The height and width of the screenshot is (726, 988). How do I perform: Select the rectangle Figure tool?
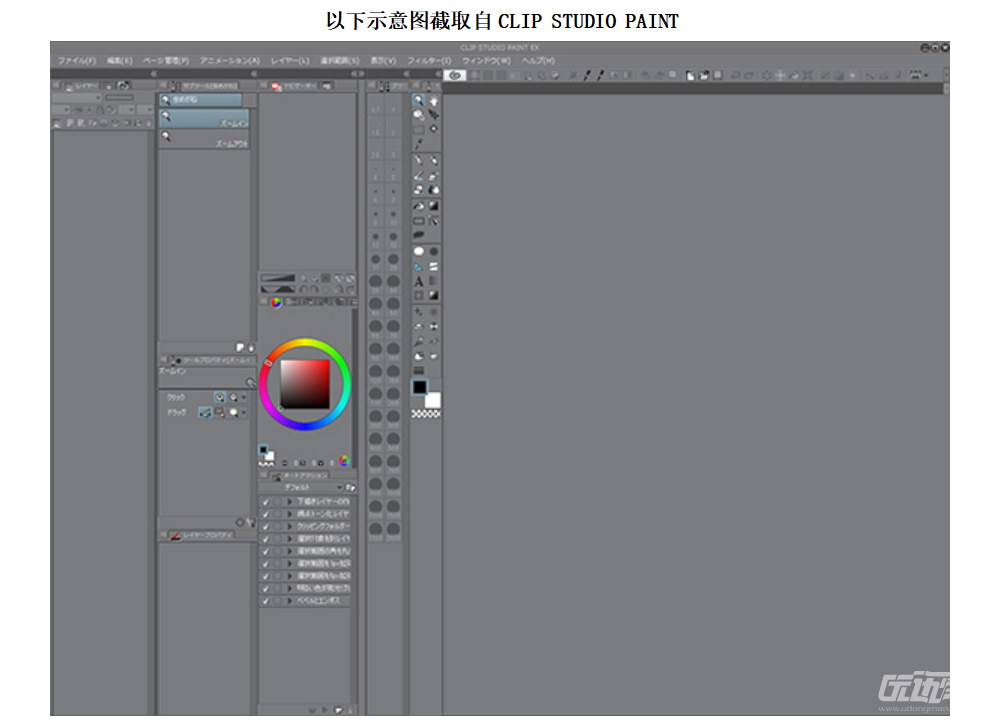[x=418, y=221]
